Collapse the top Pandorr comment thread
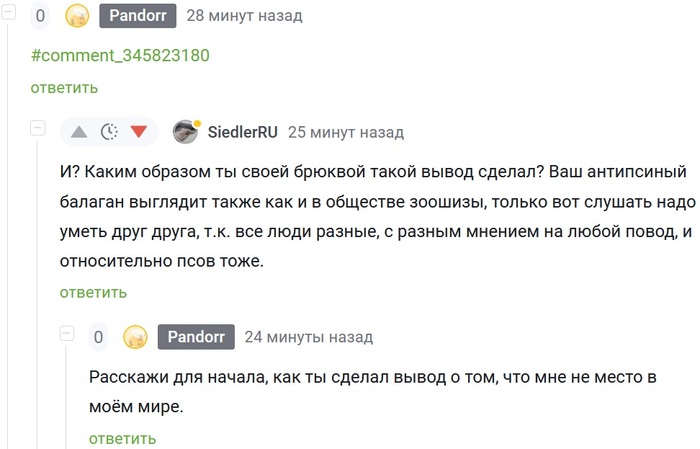 tap(9, 12)
